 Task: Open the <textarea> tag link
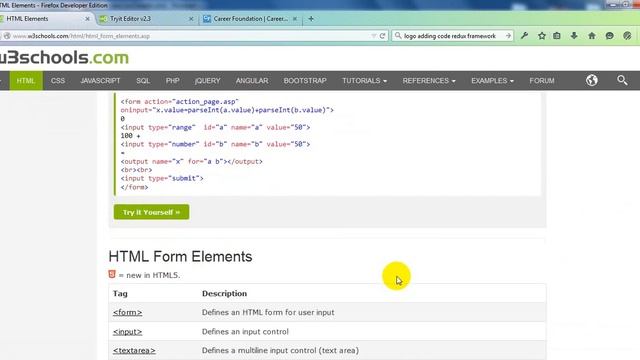coord(134,350)
